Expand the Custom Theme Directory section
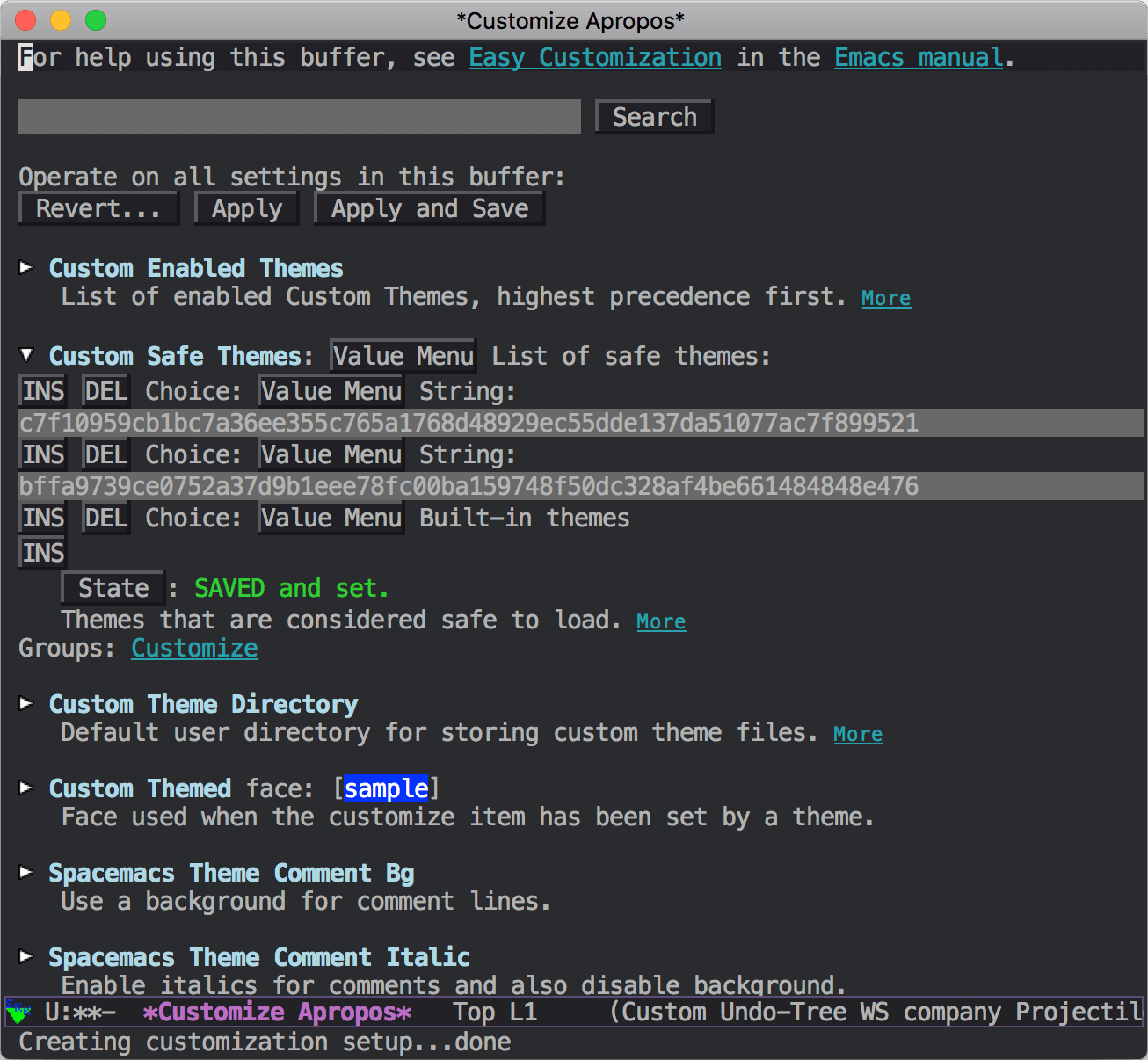 [26, 703]
